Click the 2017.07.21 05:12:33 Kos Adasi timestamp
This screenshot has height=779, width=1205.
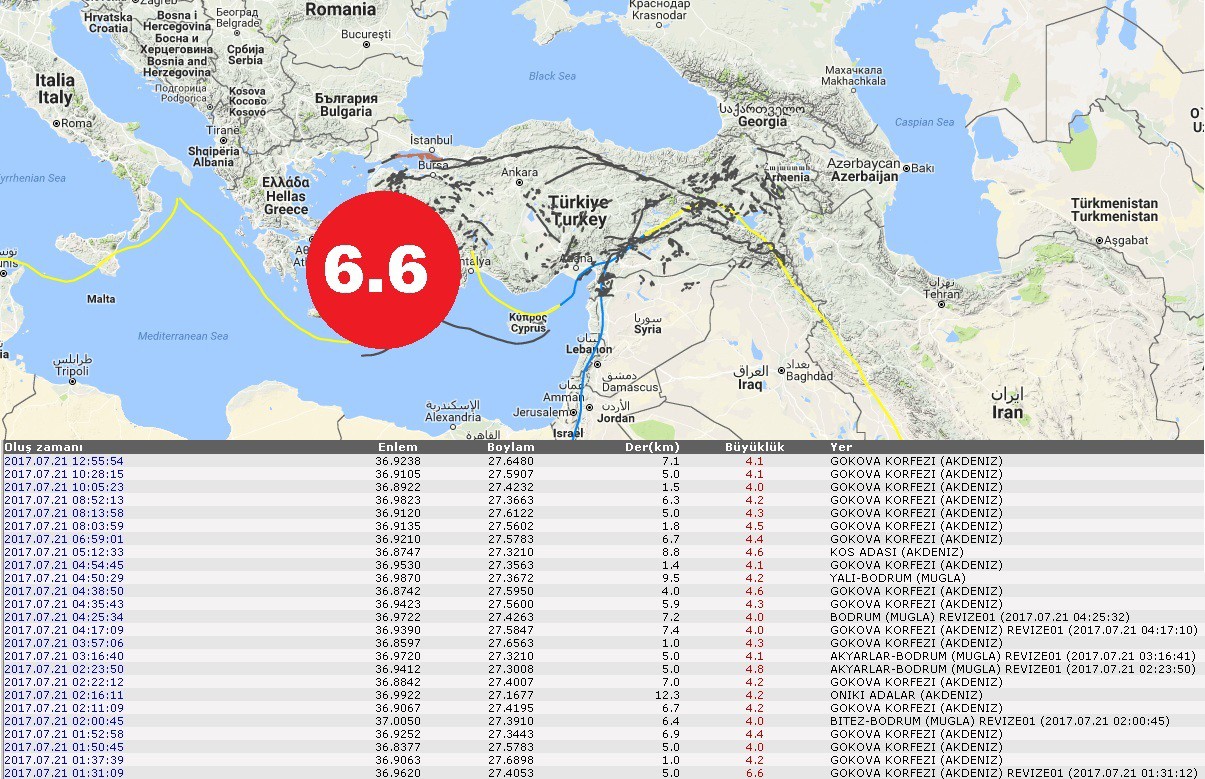coord(64,552)
